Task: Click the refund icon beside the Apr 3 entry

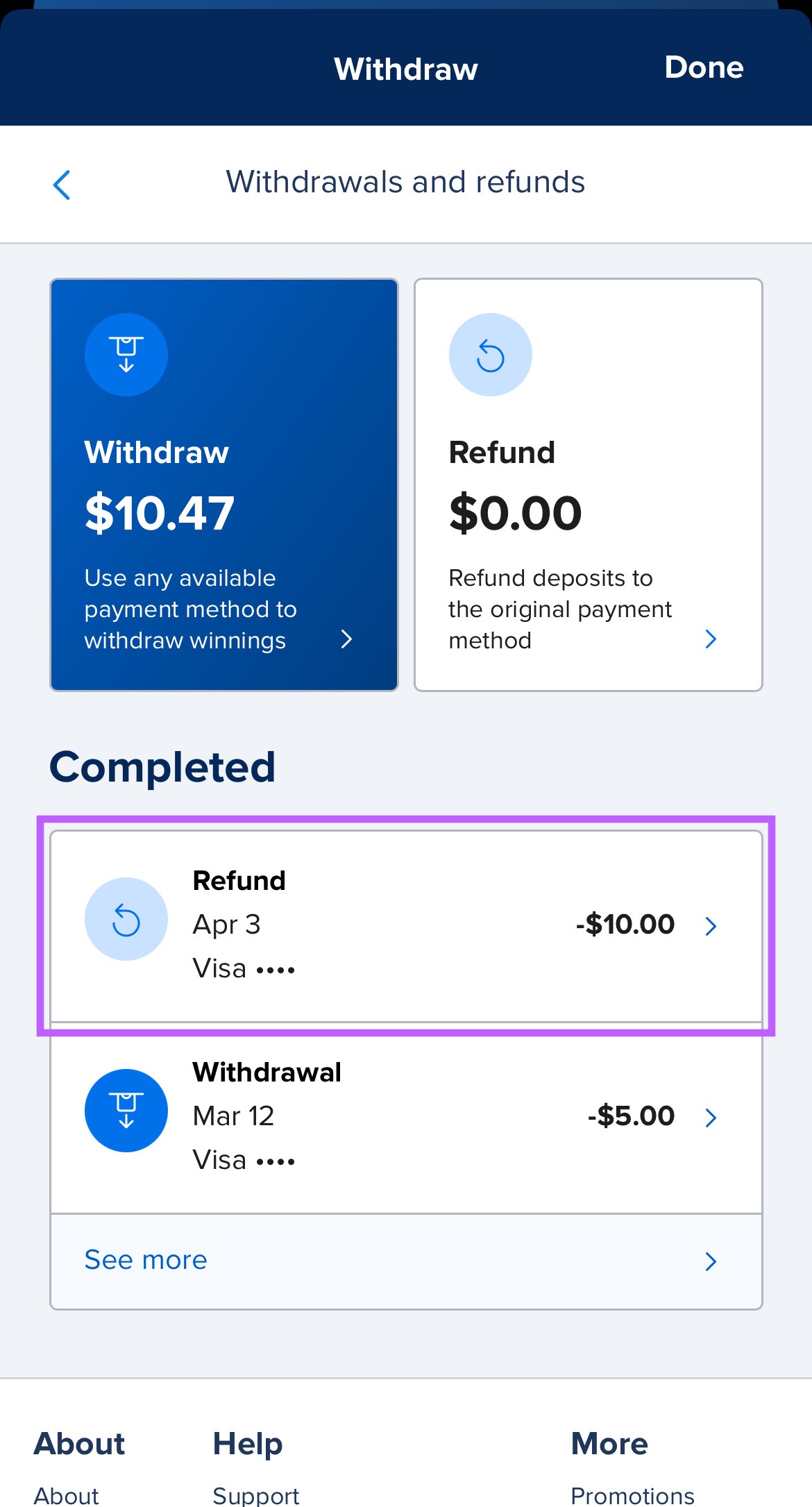Action: (x=126, y=918)
